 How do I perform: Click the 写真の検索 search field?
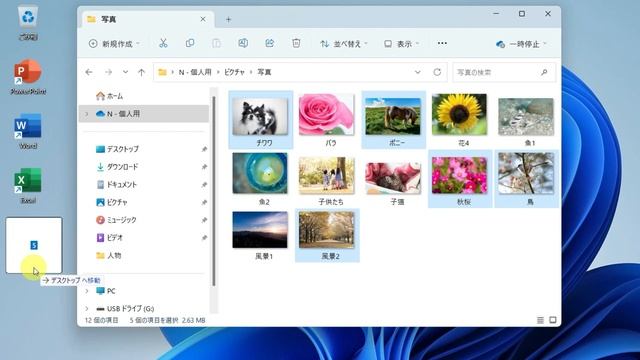coord(504,72)
